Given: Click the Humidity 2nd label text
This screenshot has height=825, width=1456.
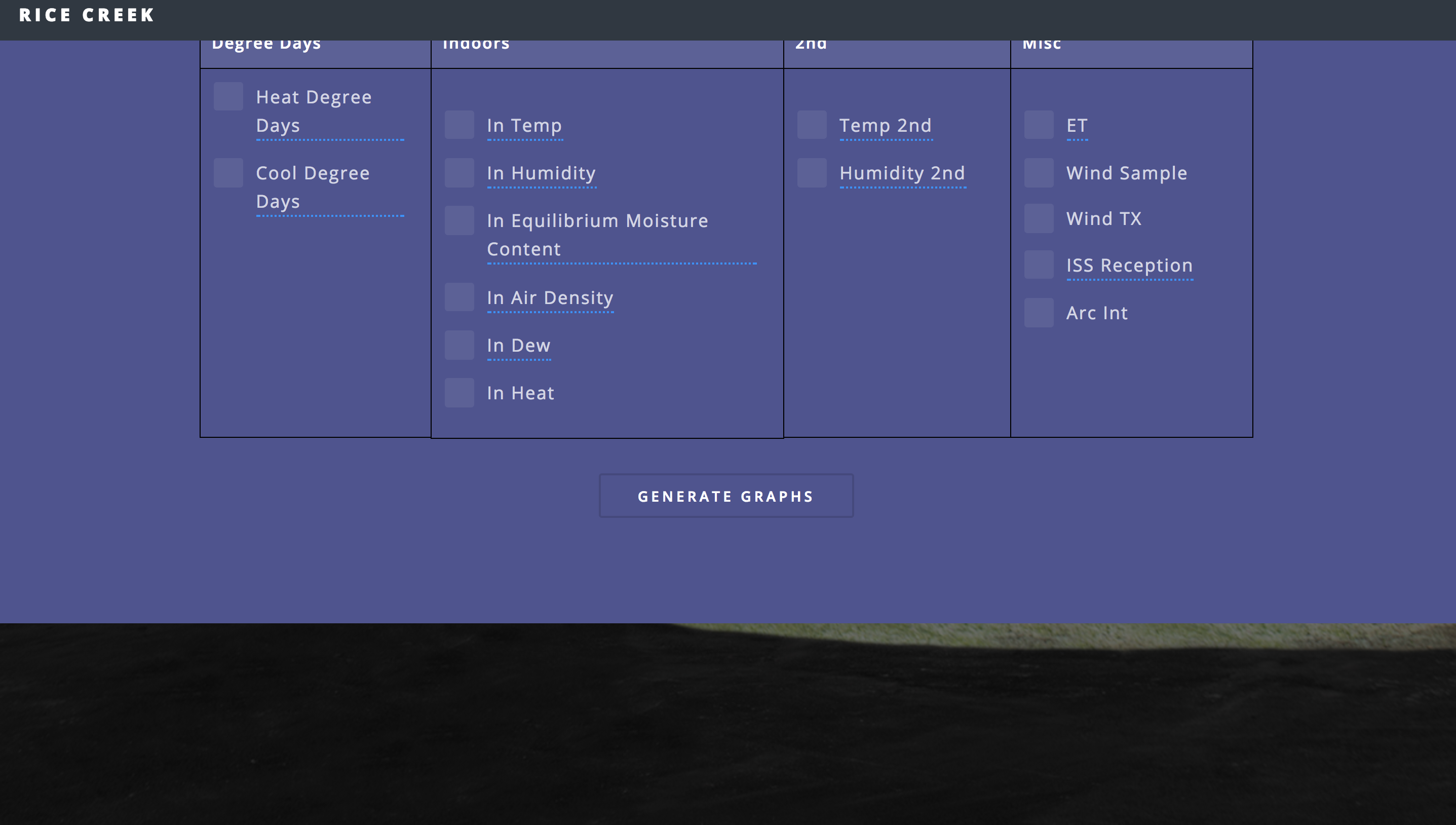Looking at the screenshot, I should [x=902, y=173].
